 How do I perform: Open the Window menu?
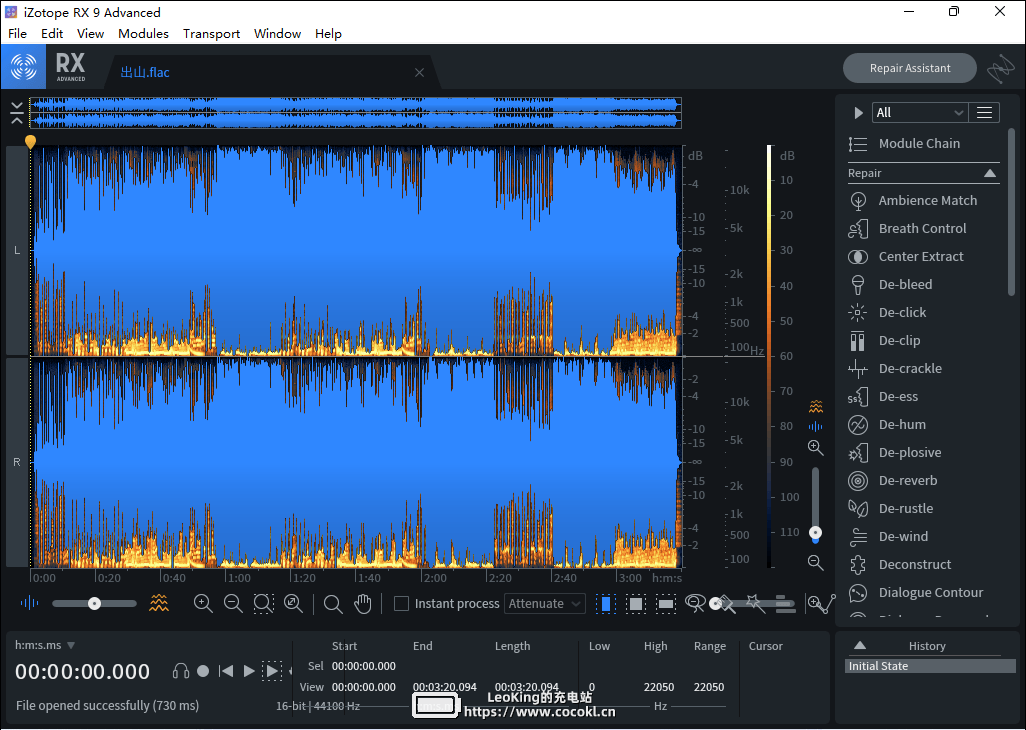tap(277, 33)
